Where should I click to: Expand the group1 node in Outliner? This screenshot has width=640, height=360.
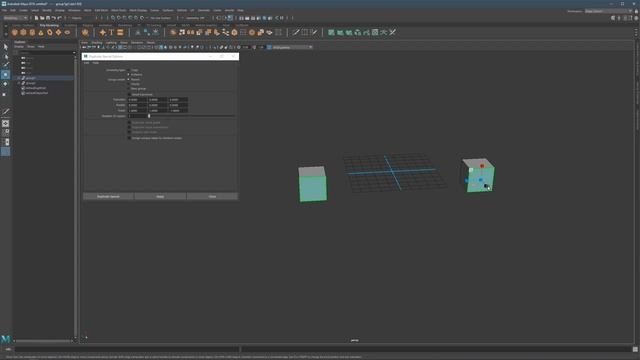[x=19, y=78]
